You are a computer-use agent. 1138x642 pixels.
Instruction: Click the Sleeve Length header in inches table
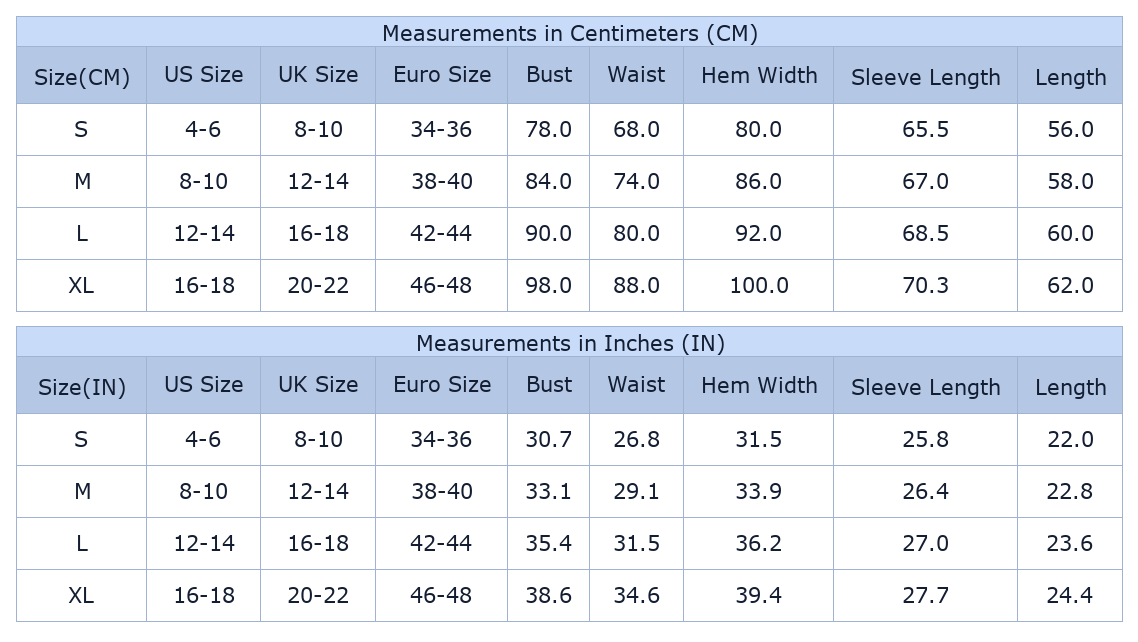click(x=925, y=387)
